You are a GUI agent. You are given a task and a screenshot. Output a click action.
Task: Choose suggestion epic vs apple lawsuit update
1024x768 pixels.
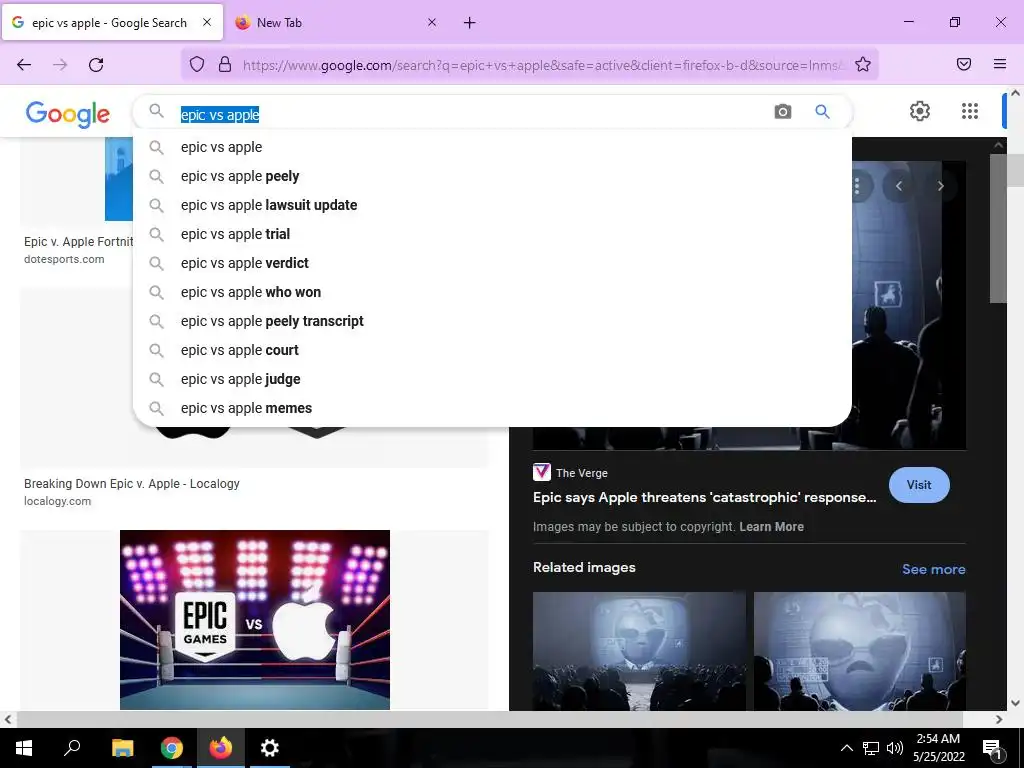[x=492, y=205]
